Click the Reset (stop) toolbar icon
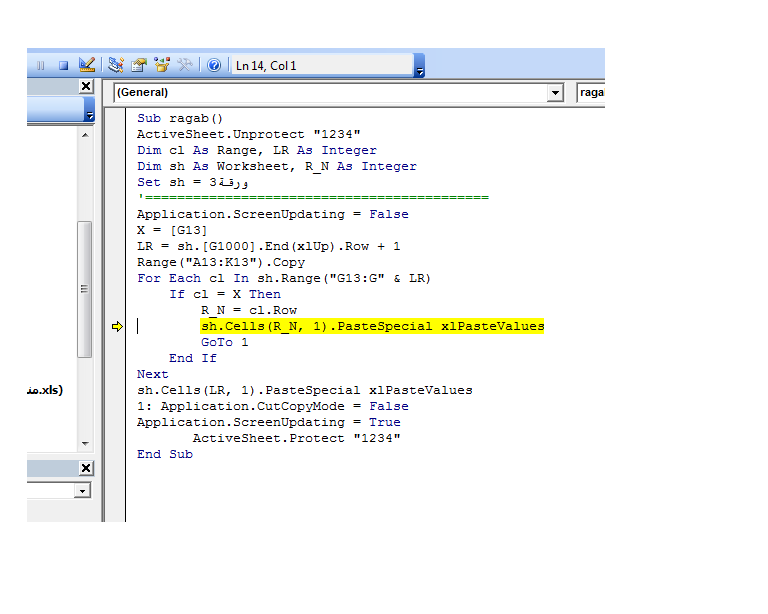 click(63, 65)
